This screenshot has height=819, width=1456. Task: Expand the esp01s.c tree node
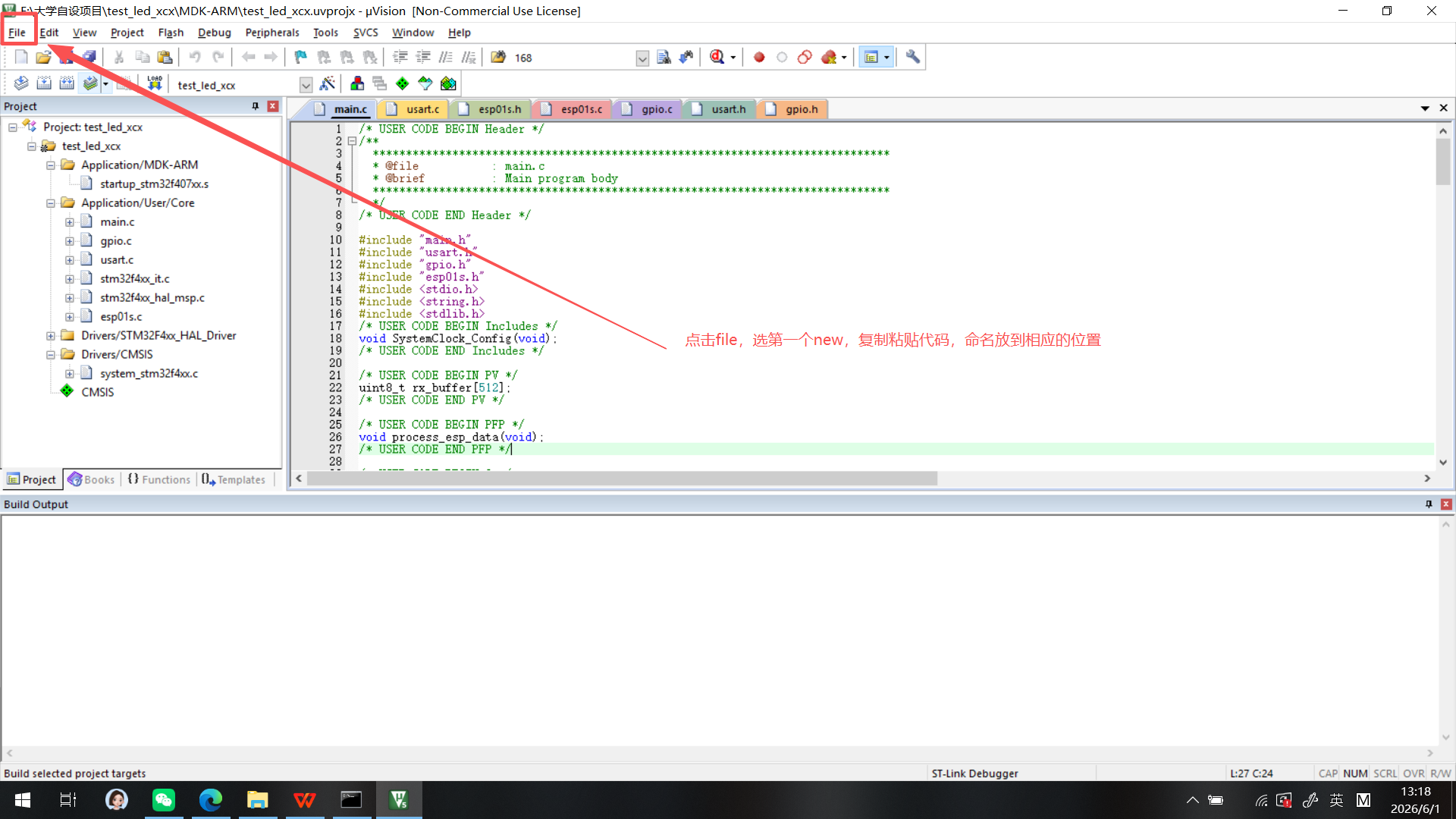click(x=70, y=316)
